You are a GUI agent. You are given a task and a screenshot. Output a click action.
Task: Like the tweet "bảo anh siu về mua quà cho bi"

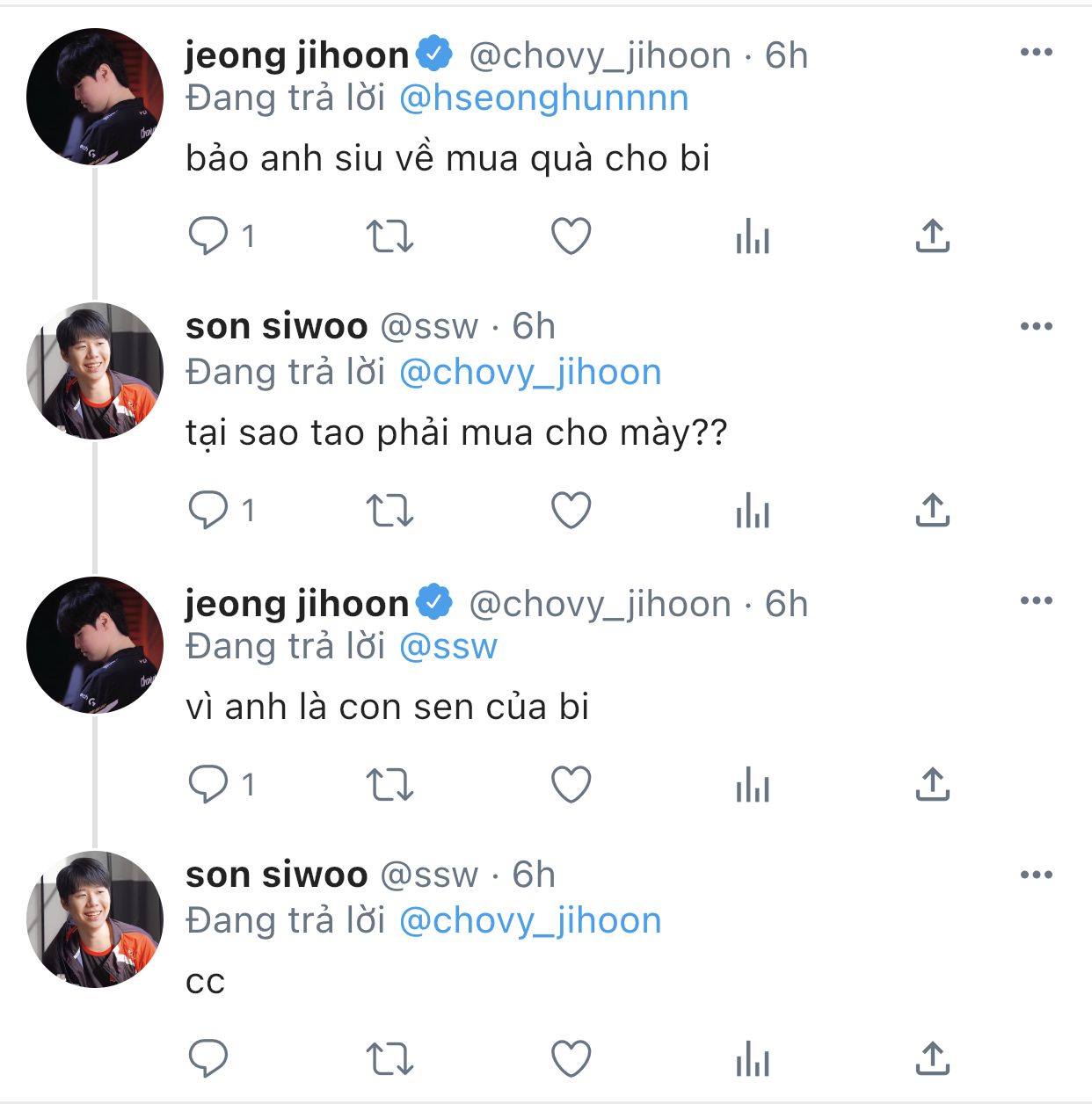(x=571, y=236)
